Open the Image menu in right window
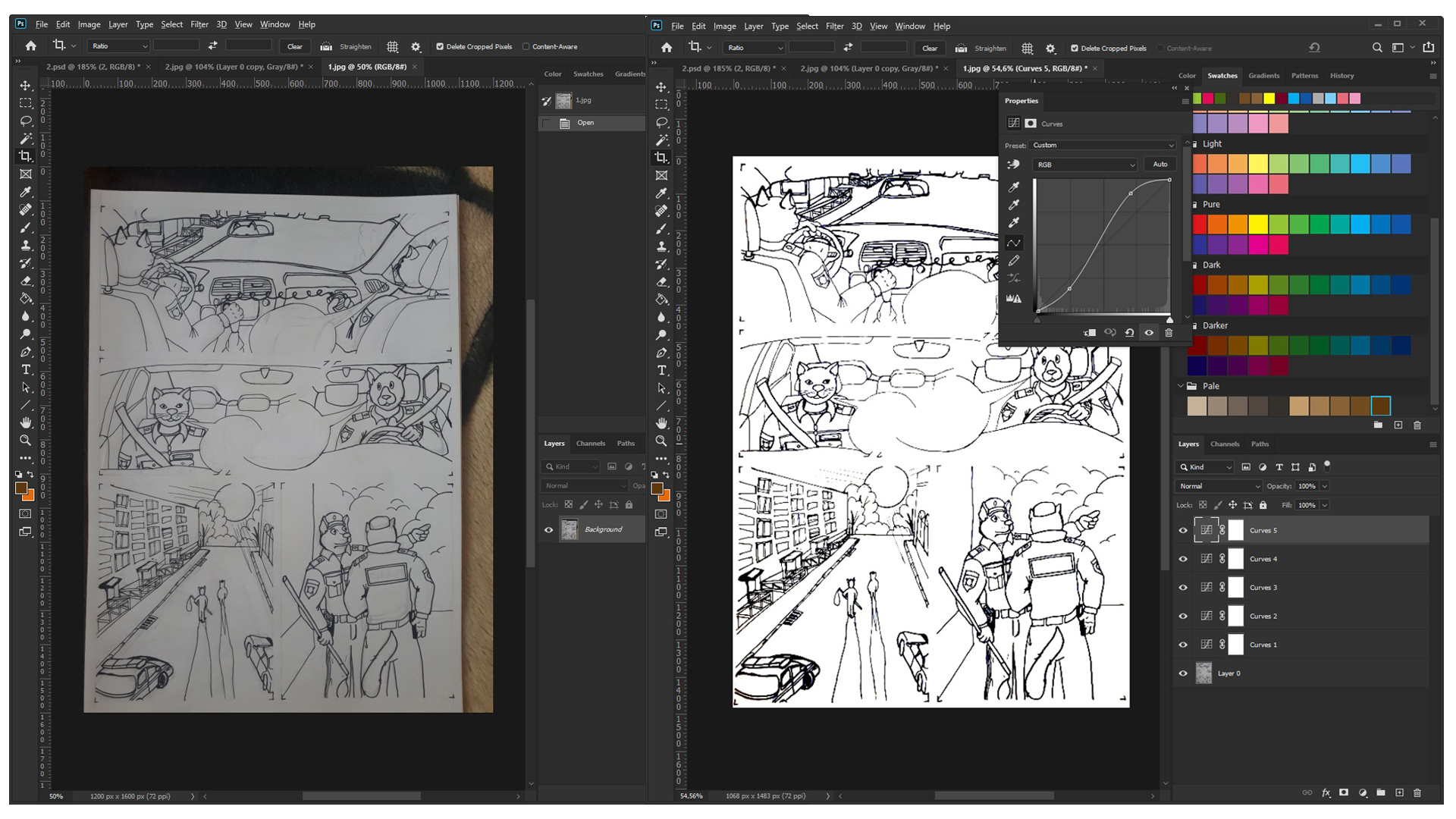The width and height of the screenshot is (1456, 819). pyautogui.click(x=724, y=26)
